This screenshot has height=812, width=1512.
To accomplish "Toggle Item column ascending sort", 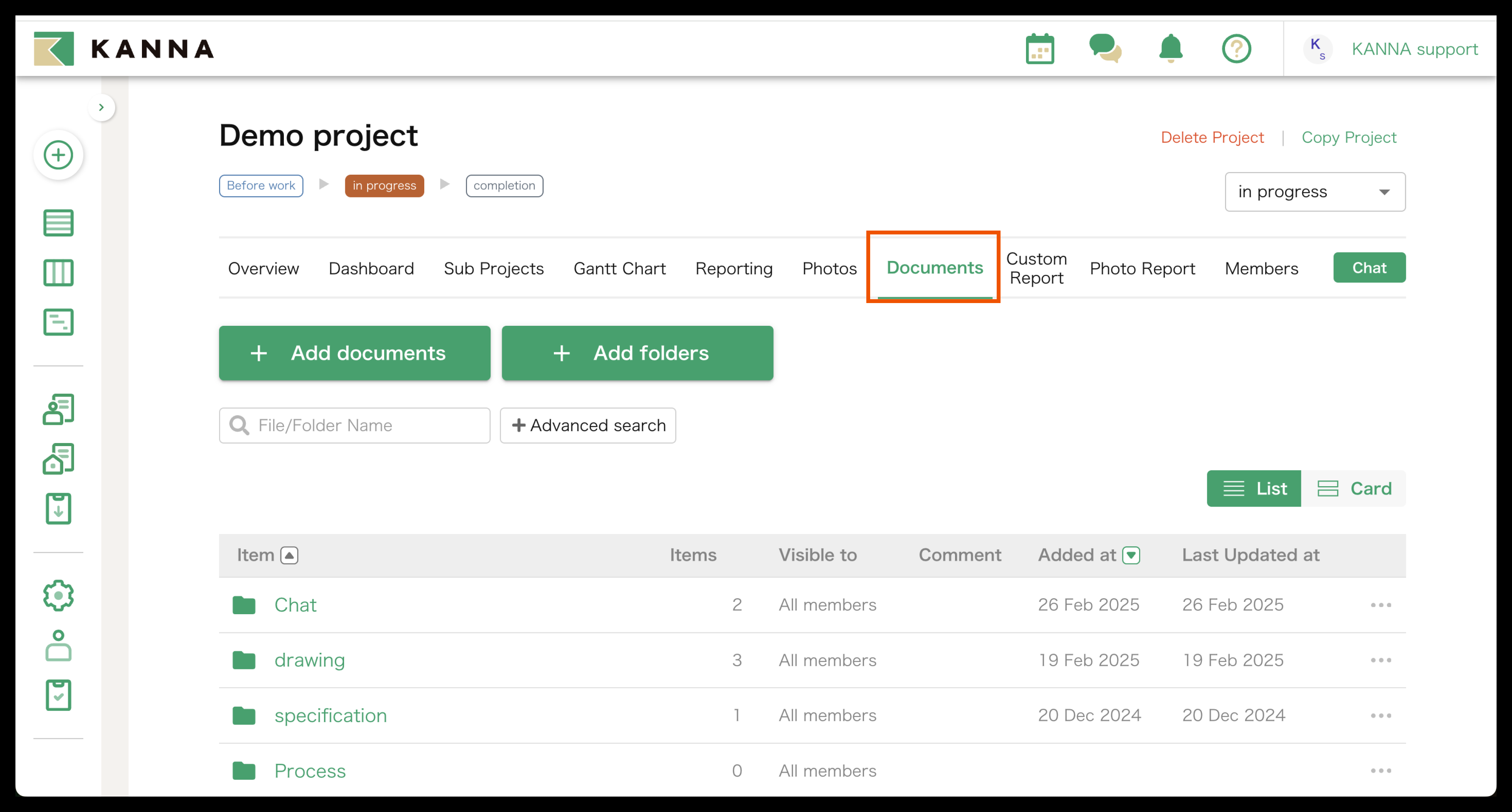I will pyautogui.click(x=289, y=555).
